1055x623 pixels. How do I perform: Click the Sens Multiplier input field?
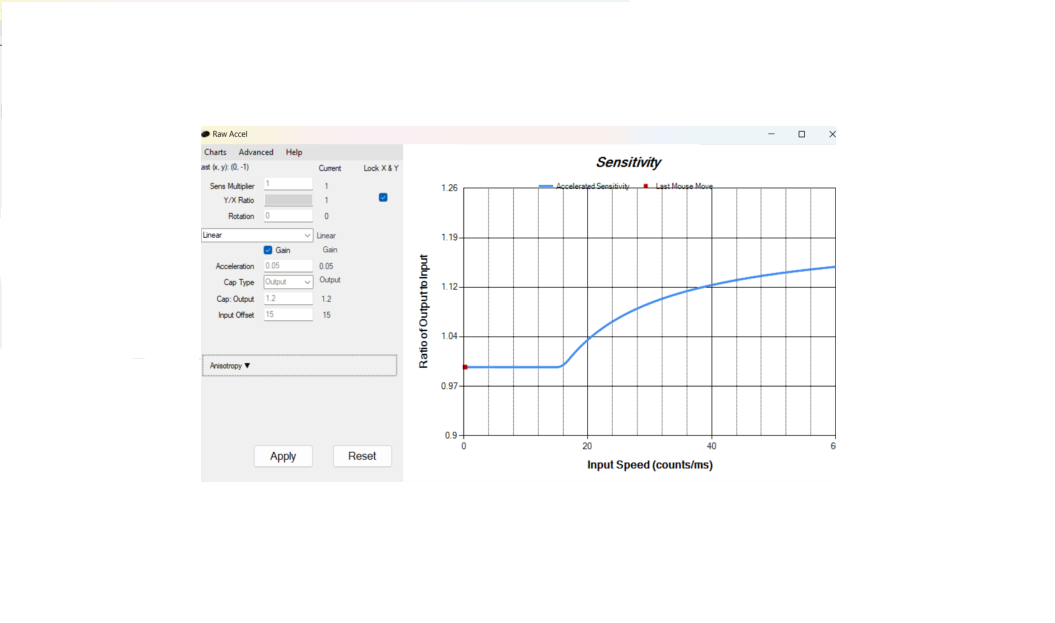pos(288,184)
